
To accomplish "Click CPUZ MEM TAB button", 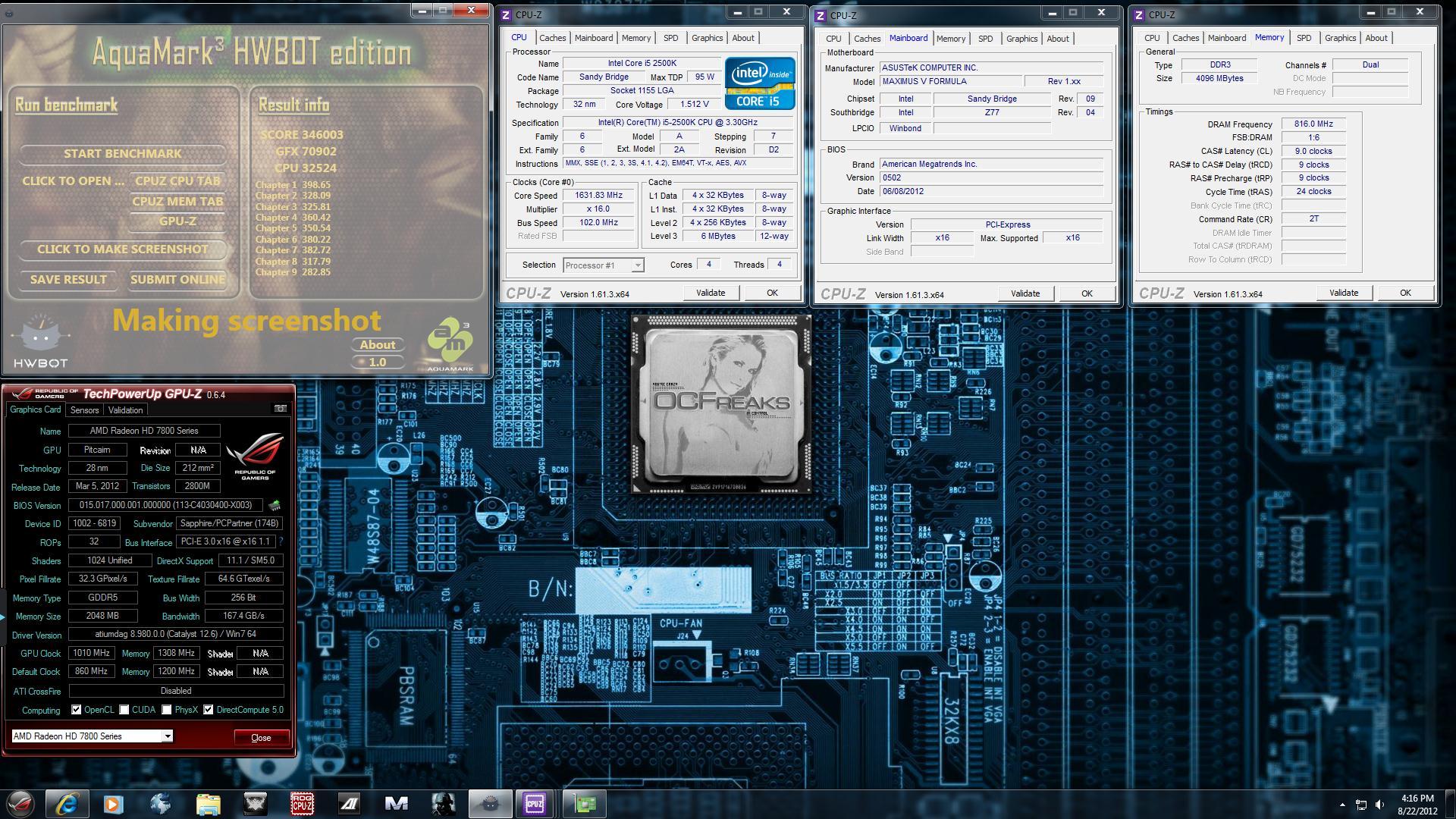I will pyautogui.click(x=177, y=202).
